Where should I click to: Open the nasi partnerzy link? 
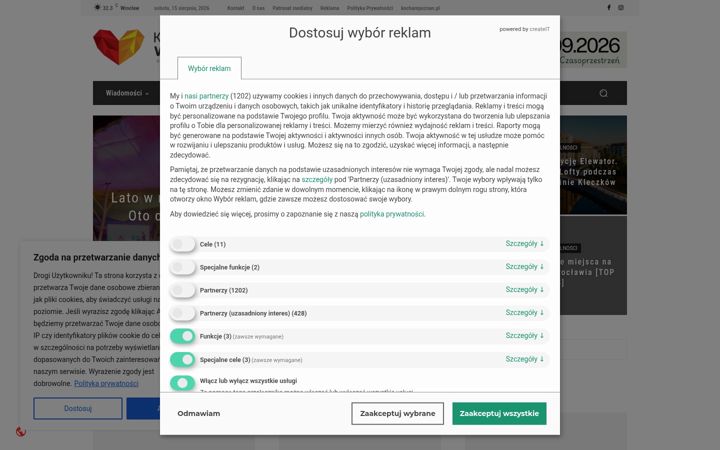click(206, 96)
